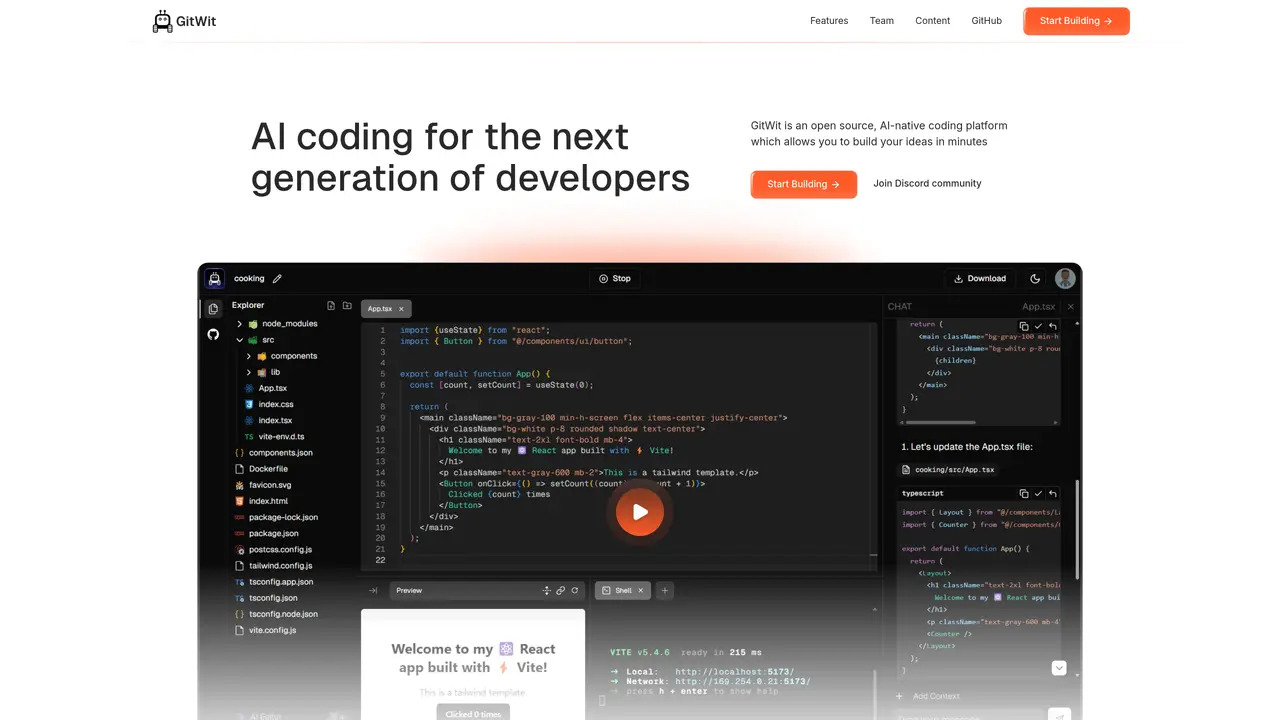Select the Explorer files icon in sidebar
1280x720 pixels.
(x=213, y=309)
